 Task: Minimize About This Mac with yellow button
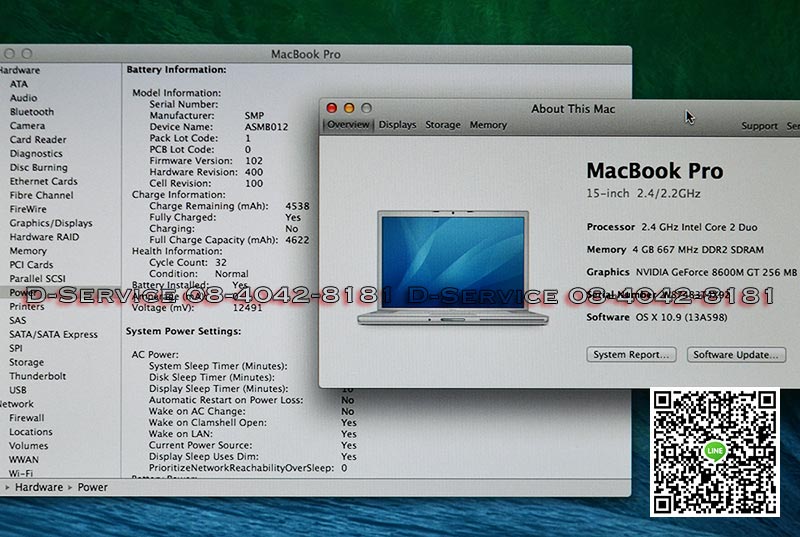point(349,108)
